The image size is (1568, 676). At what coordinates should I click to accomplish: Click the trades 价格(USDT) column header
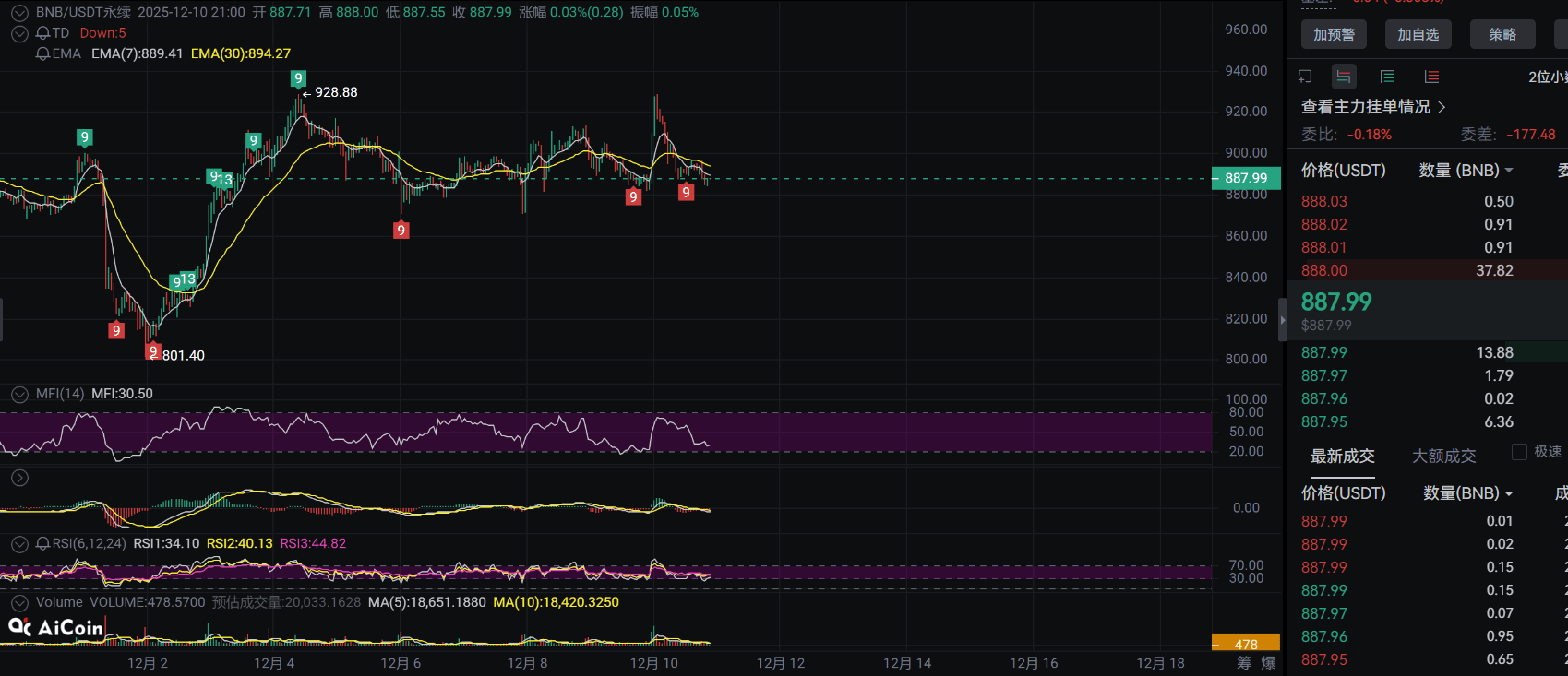coord(1344,493)
